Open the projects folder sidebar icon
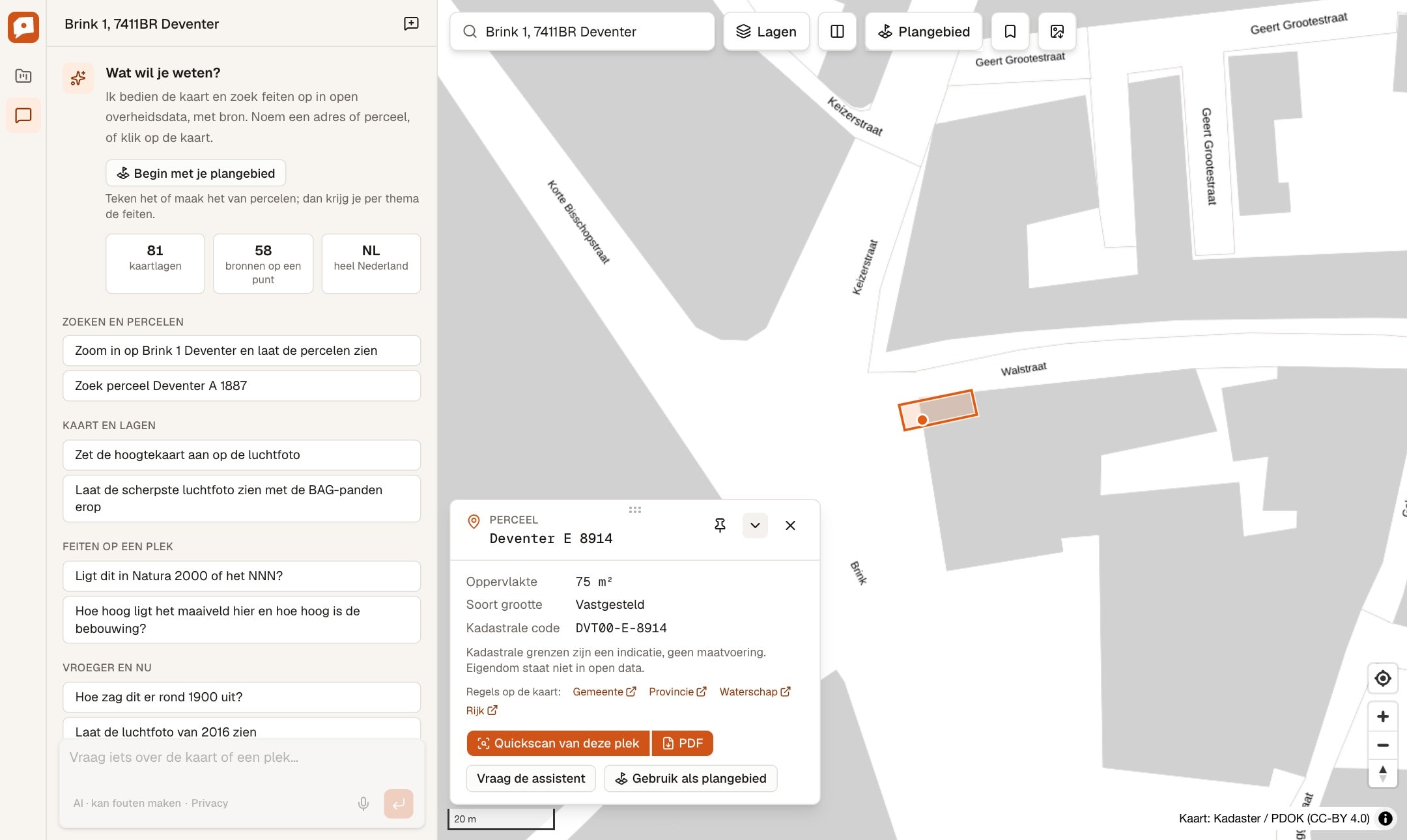The width and height of the screenshot is (1407, 840). click(23, 76)
